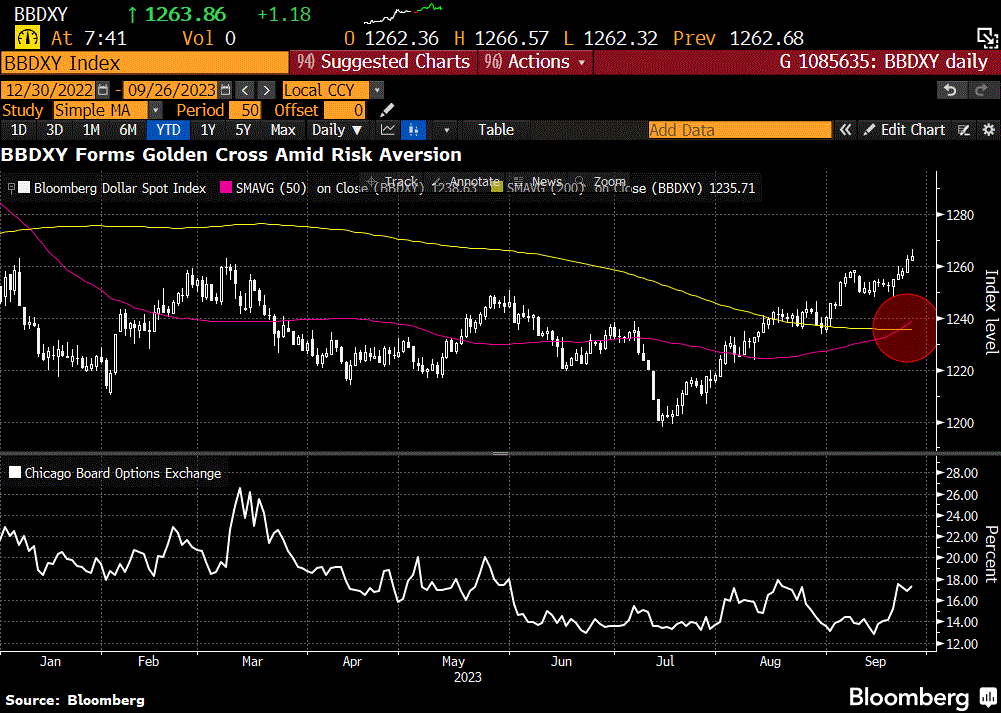Select the 6M time range
The height and width of the screenshot is (713, 1001).
pyautogui.click(x=128, y=130)
